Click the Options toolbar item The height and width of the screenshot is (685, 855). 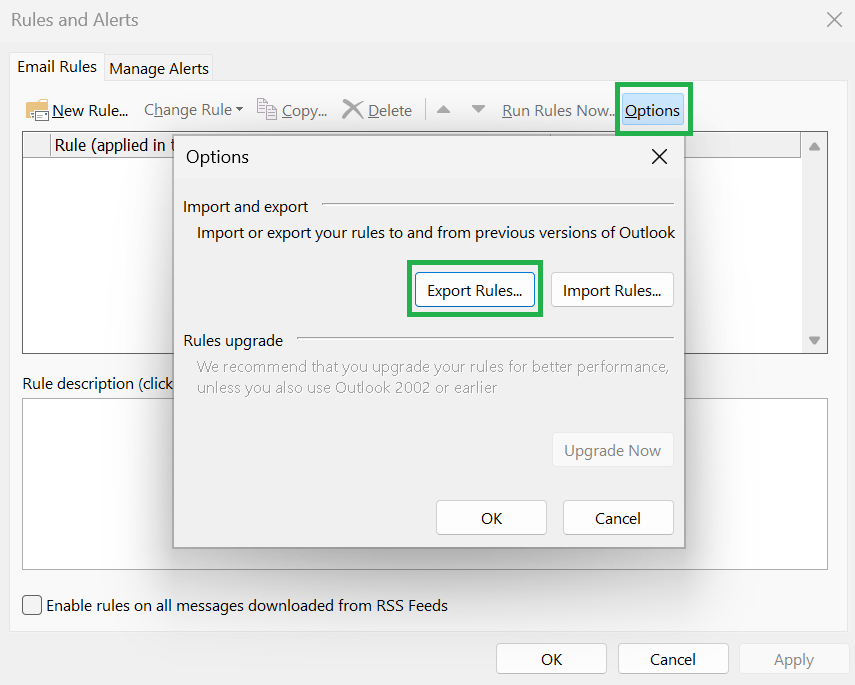pyautogui.click(x=653, y=110)
